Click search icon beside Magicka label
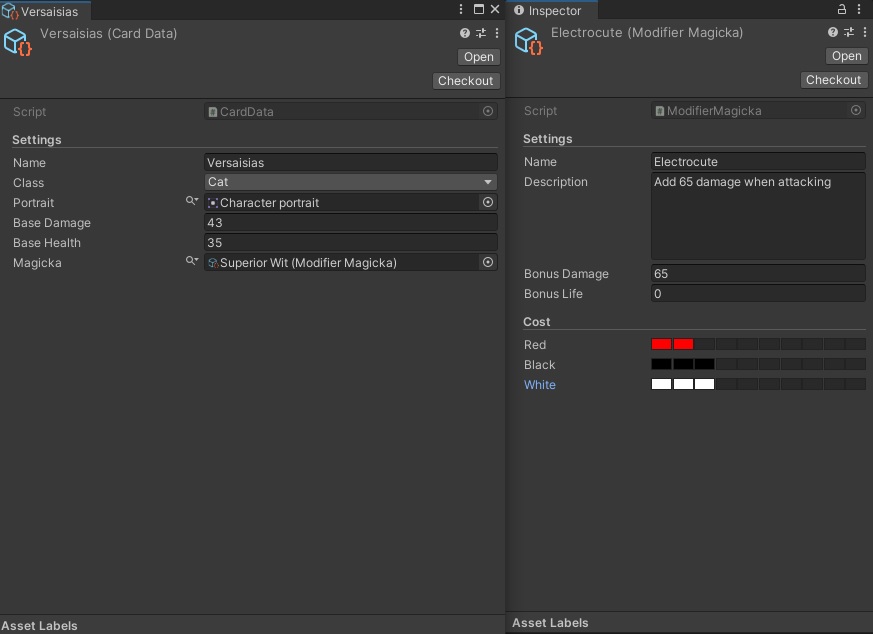The image size is (873, 634). 192,262
